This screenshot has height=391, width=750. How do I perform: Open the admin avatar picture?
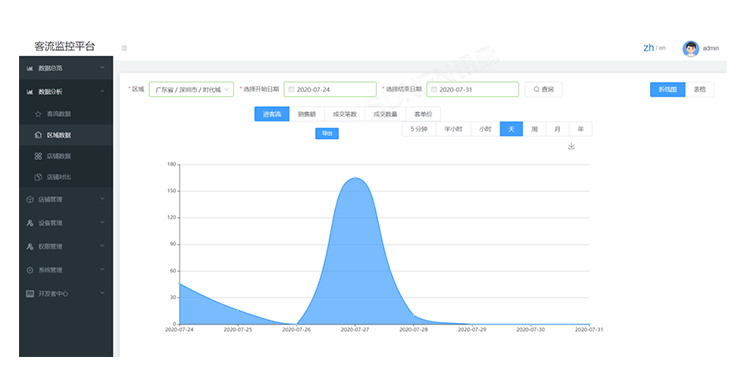point(691,48)
